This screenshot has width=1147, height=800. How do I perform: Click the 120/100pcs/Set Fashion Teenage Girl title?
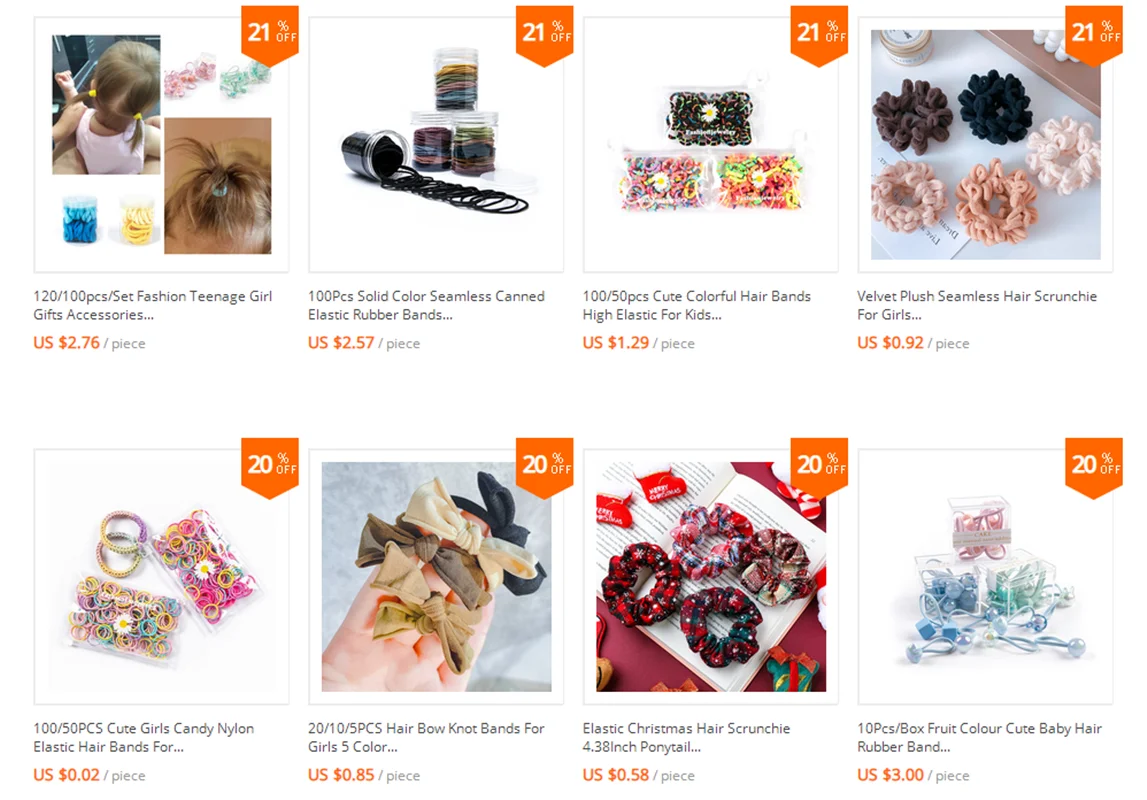(152, 306)
